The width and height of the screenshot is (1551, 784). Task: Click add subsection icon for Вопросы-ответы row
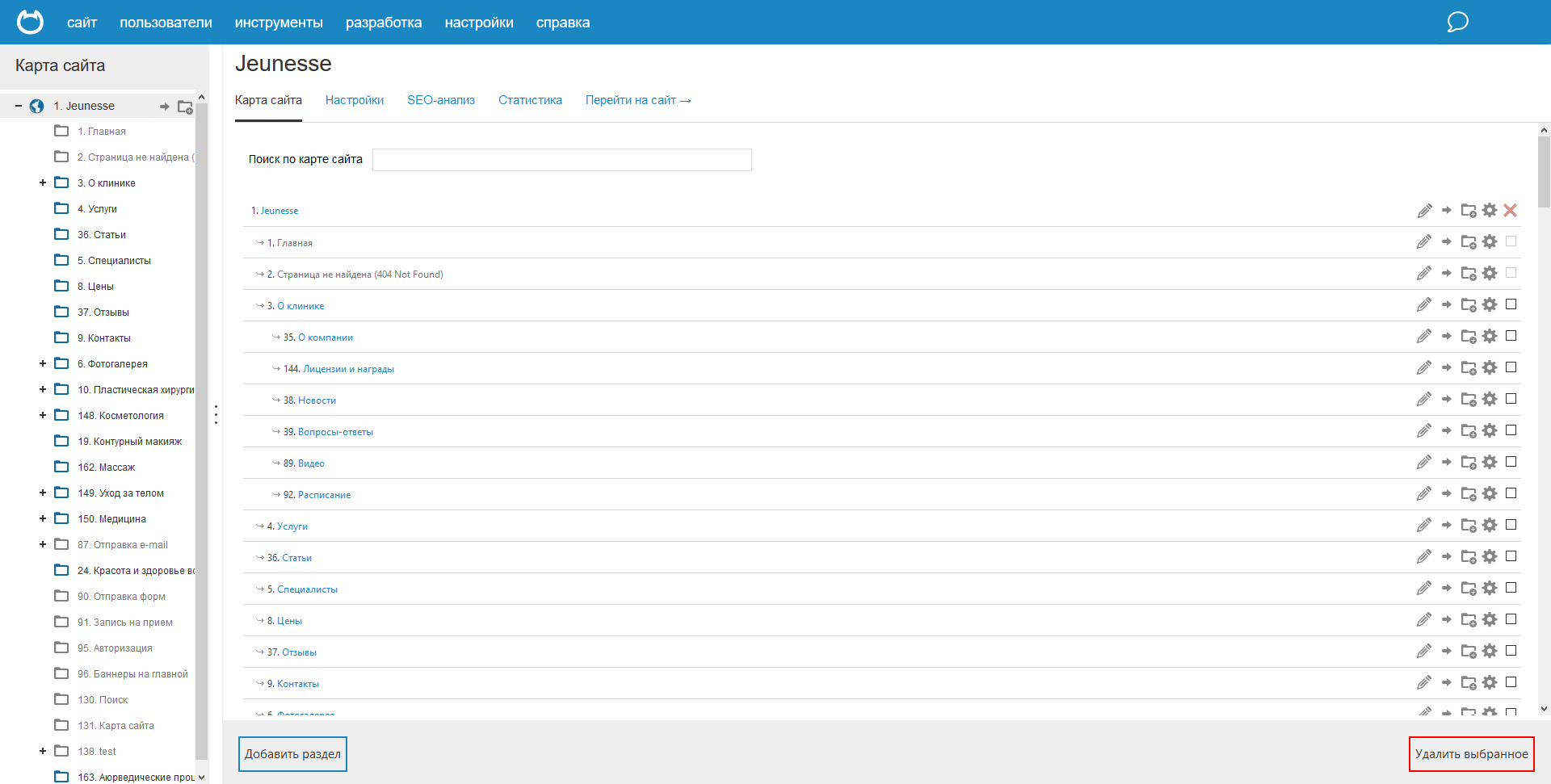(1469, 431)
